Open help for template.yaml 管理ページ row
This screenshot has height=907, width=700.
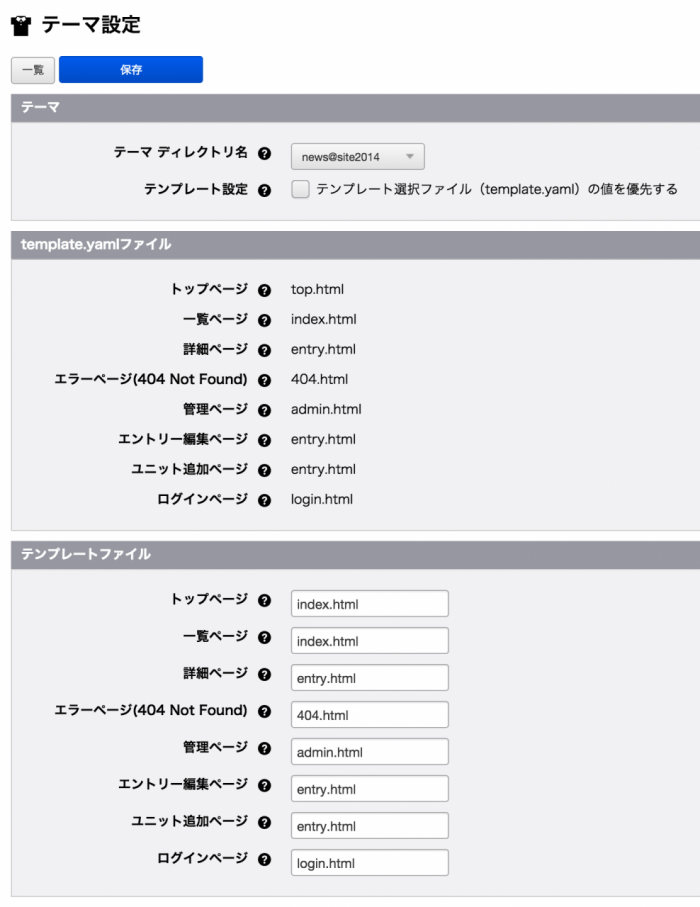click(264, 410)
